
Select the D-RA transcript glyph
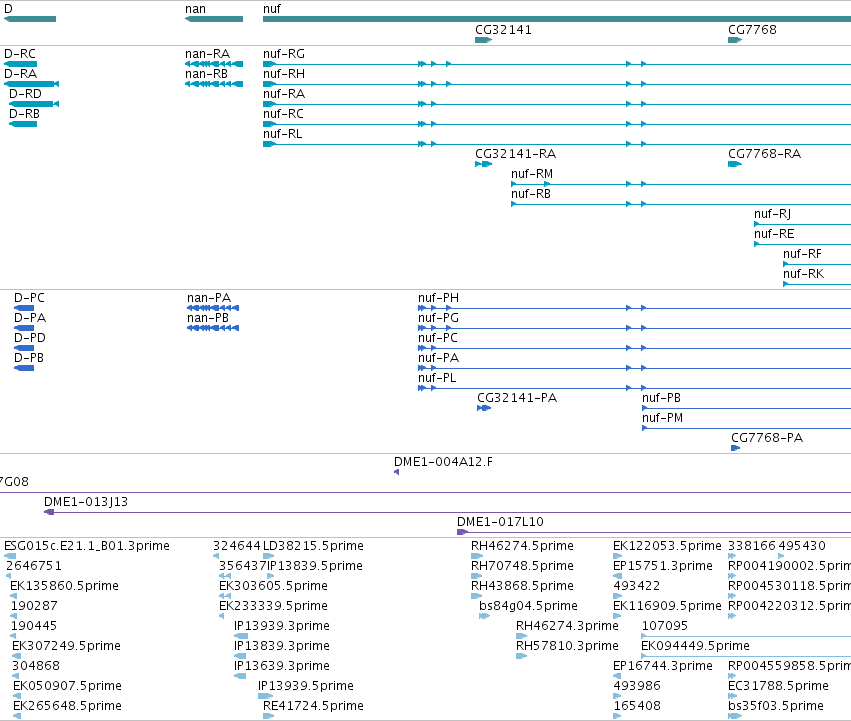point(31,84)
